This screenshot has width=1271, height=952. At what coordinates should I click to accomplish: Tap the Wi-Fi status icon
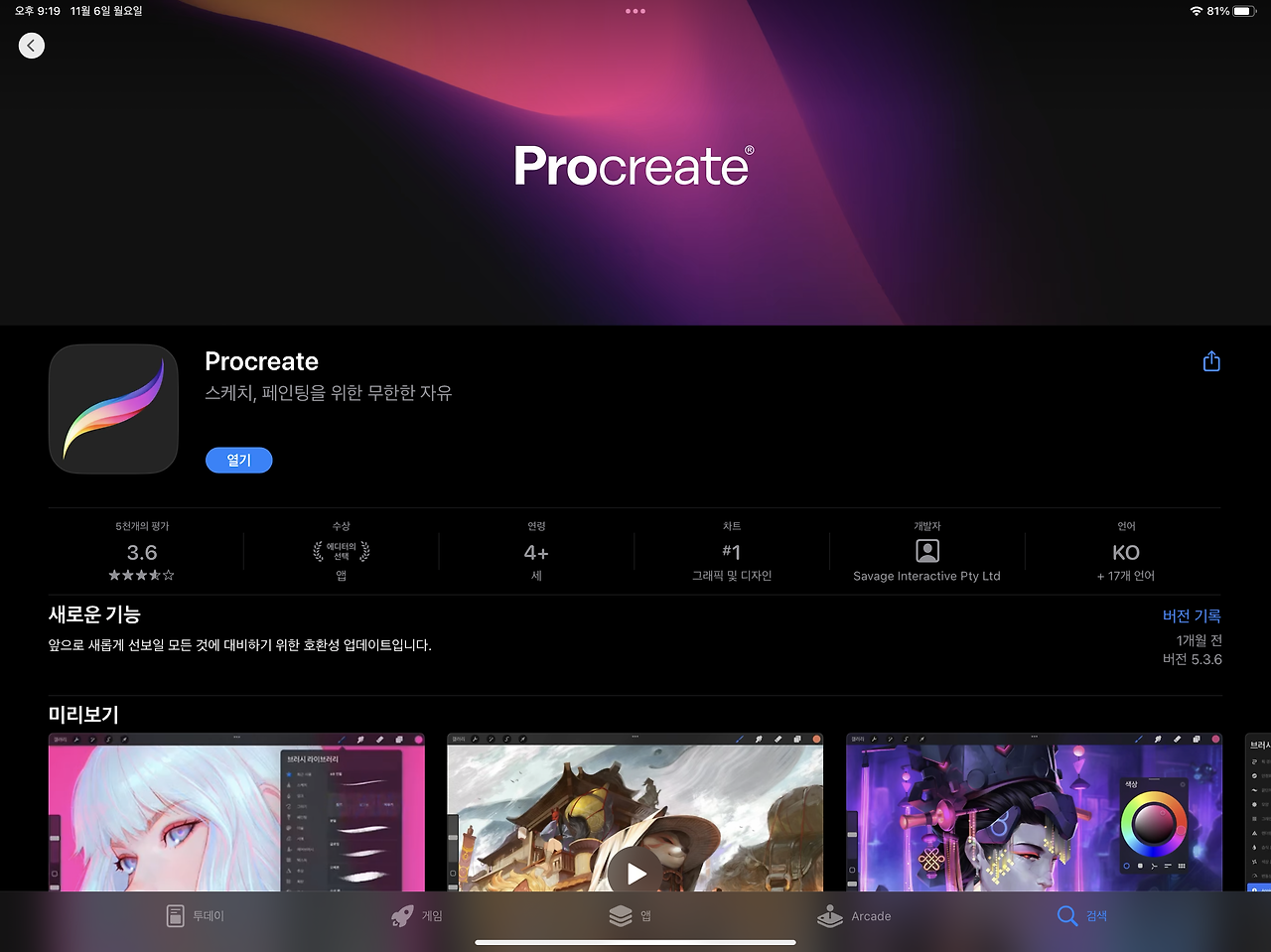[x=1196, y=11]
